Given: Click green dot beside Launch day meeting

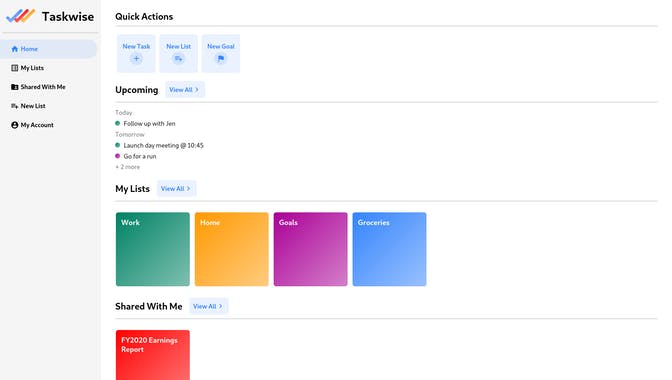Looking at the screenshot, I should point(117,145).
